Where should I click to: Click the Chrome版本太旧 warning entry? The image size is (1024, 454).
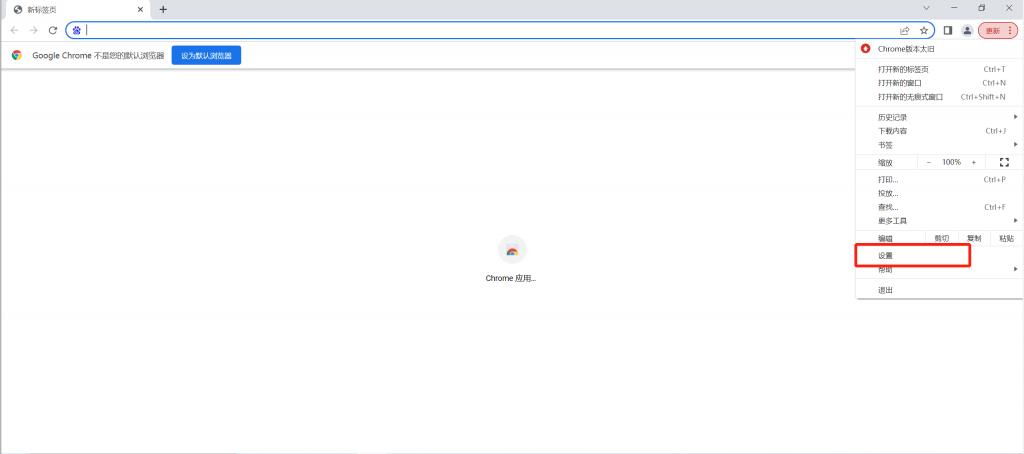point(939,49)
